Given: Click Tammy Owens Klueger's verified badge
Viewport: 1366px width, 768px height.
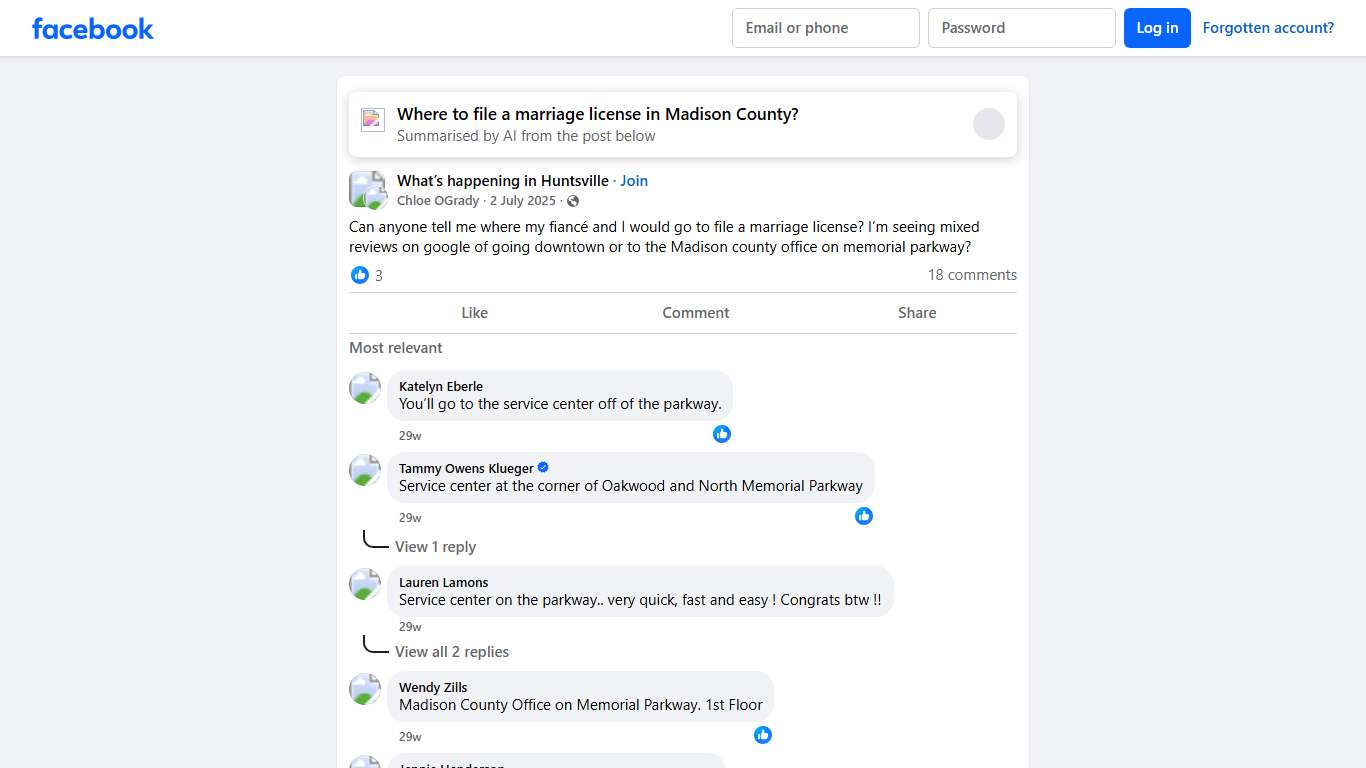Looking at the screenshot, I should pyautogui.click(x=542, y=467).
